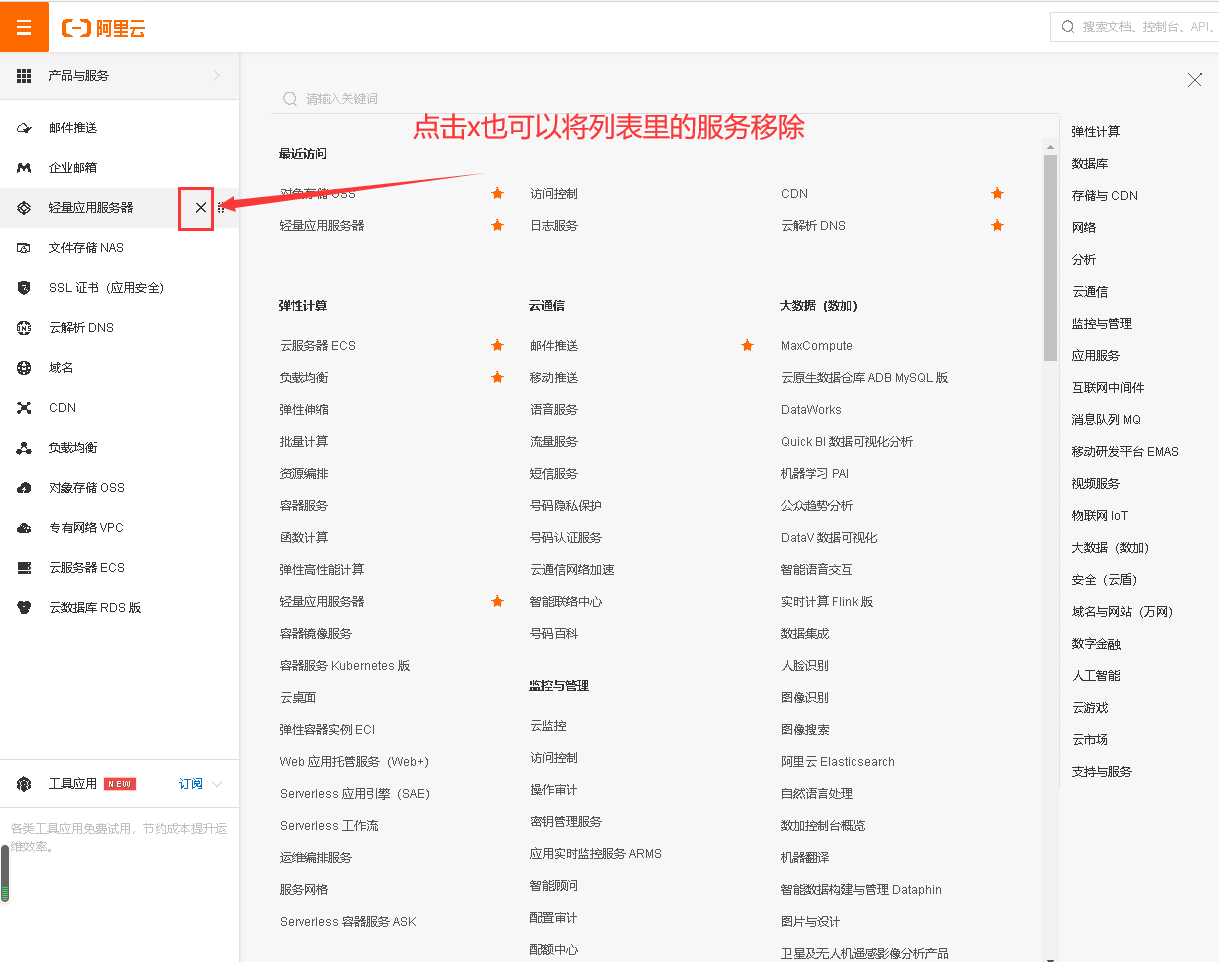Image resolution: width=1219 pixels, height=962 pixels.
Task: Remove 轻量应用服务器 with its X button
Action: coord(200,208)
